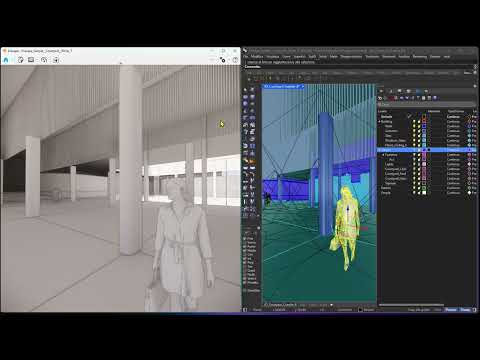The width and height of the screenshot is (480, 360).
Task: Toggle Orto button in status bar
Action: [438, 310]
